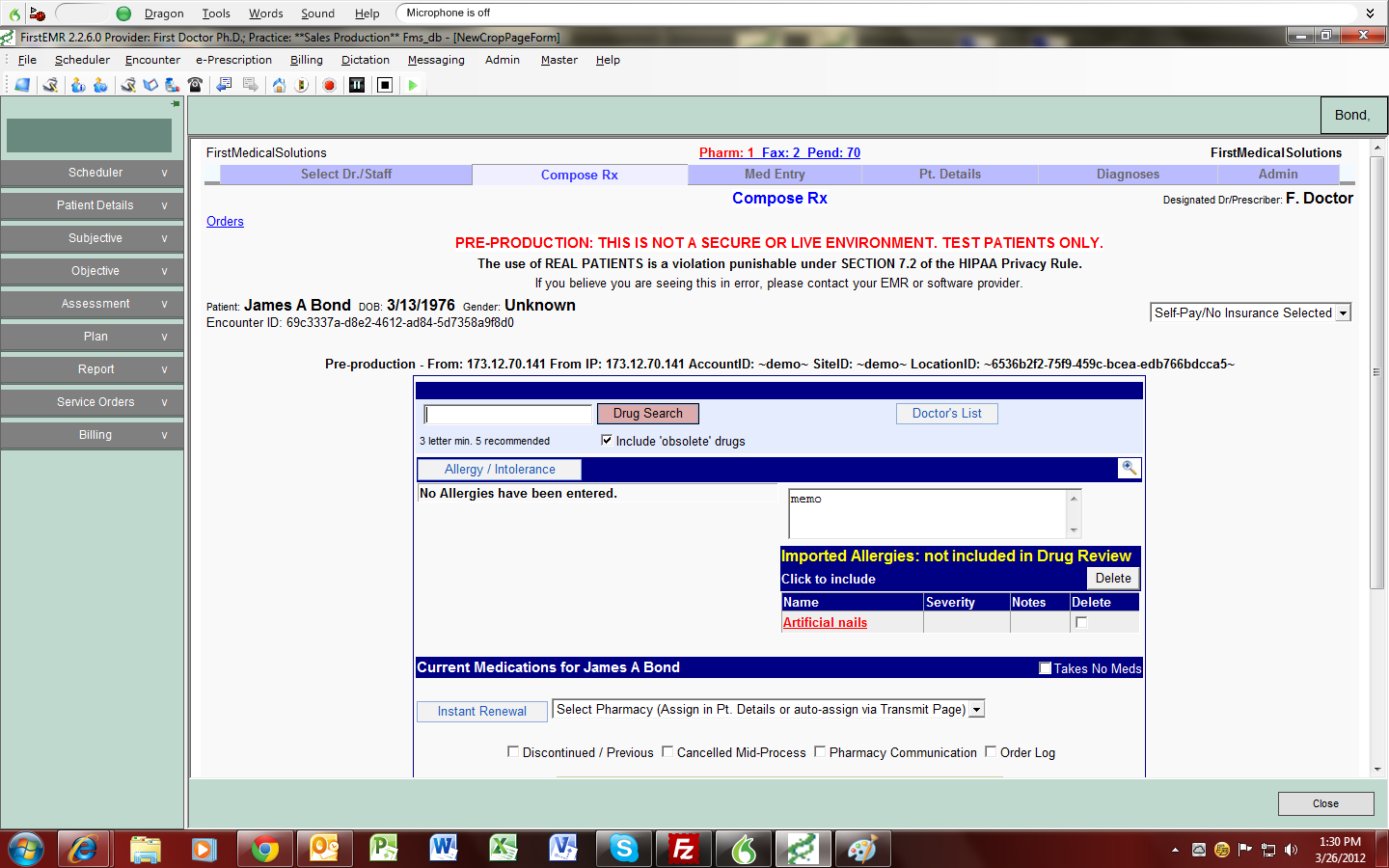The width and height of the screenshot is (1389, 868).
Task: Tick Delete checkbox for Artificial nails
Action: pyautogui.click(x=1081, y=622)
